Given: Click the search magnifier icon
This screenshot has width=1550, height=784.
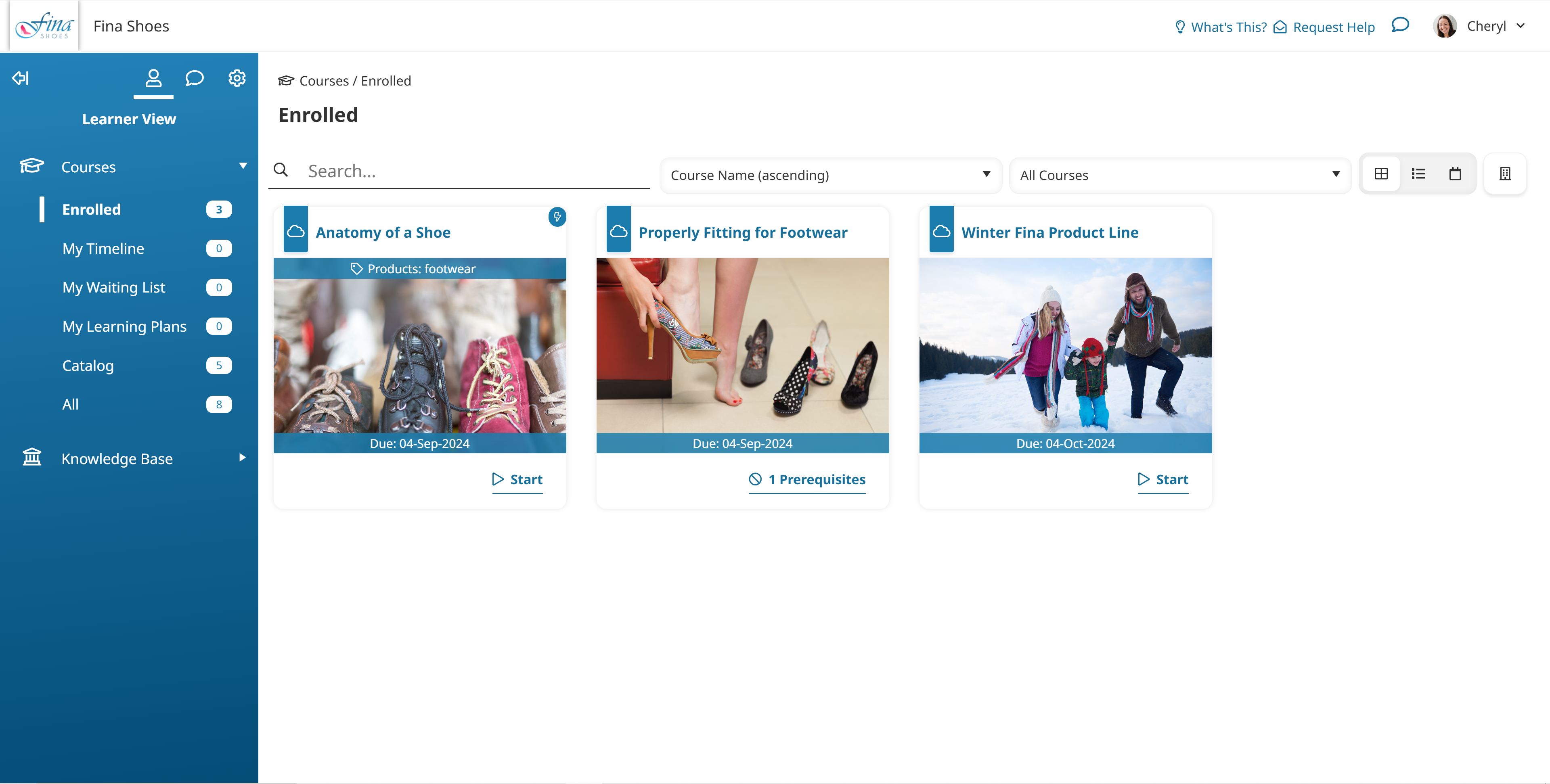Looking at the screenshot, I should pos(281,170).
